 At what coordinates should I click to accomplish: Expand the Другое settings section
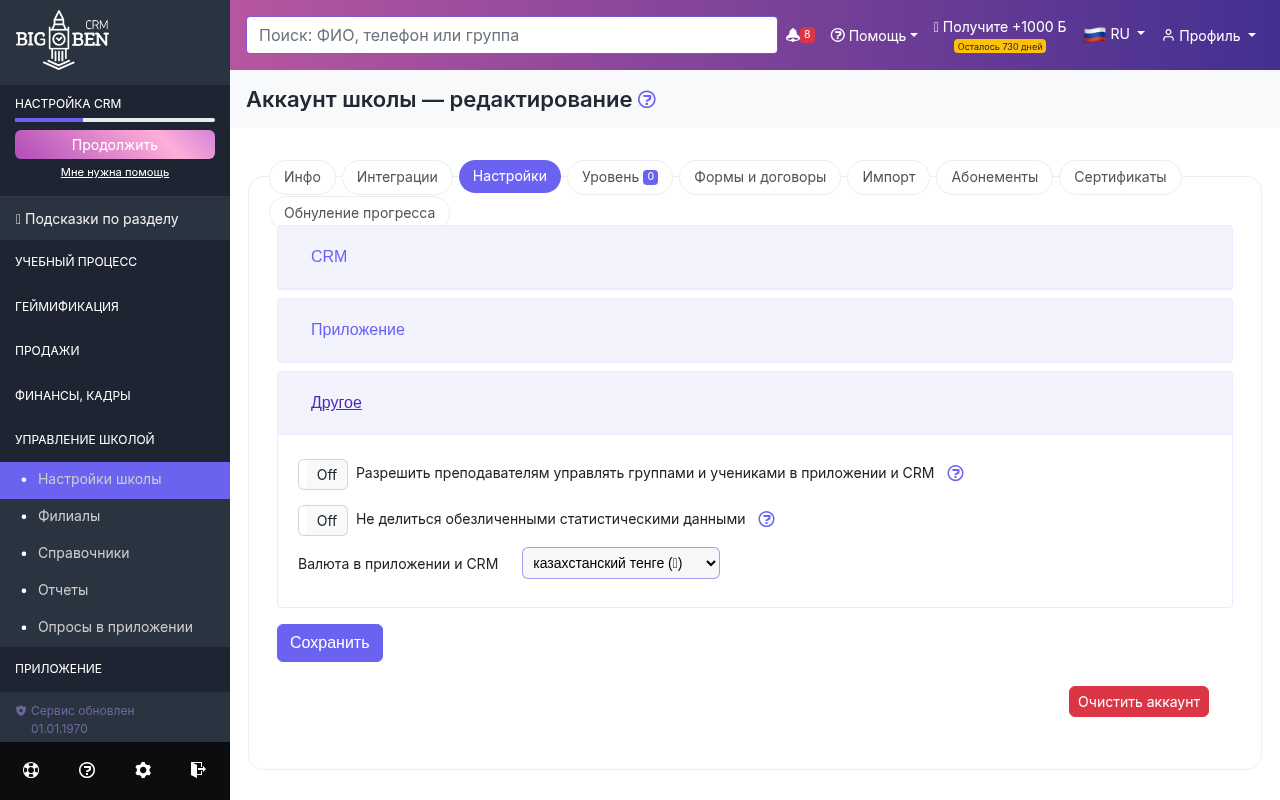point(336,402)
